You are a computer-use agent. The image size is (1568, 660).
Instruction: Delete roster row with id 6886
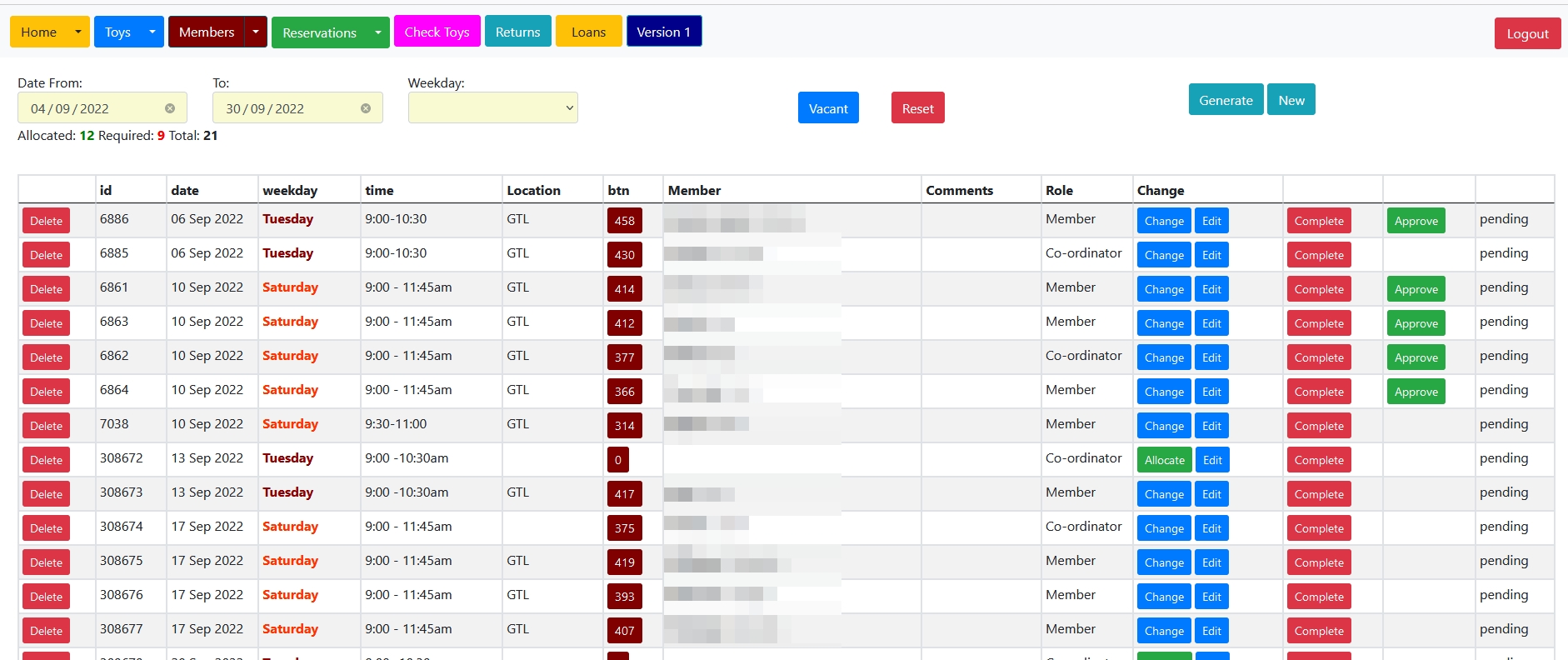pyautogui.click(x=46, y=221)
